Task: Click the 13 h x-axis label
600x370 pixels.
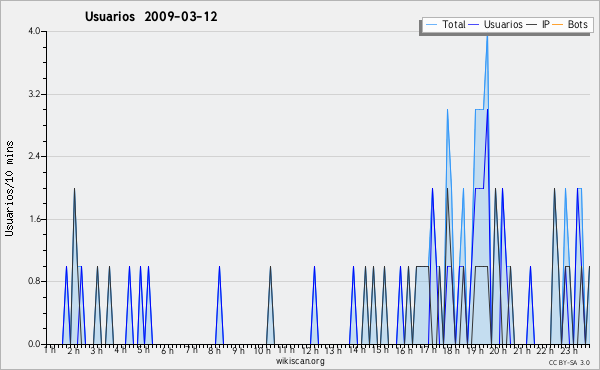Action: (x=333, y=350)
